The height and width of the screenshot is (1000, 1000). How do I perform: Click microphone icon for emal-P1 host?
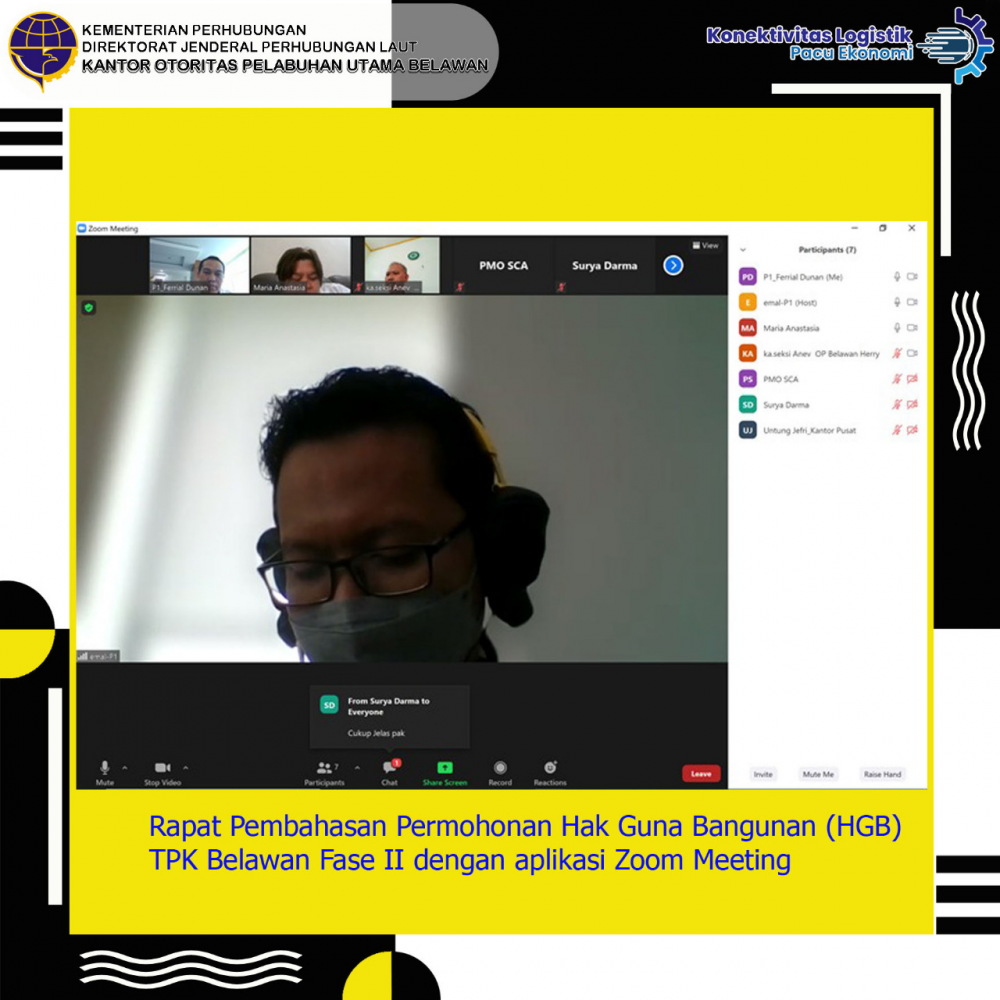897,302
